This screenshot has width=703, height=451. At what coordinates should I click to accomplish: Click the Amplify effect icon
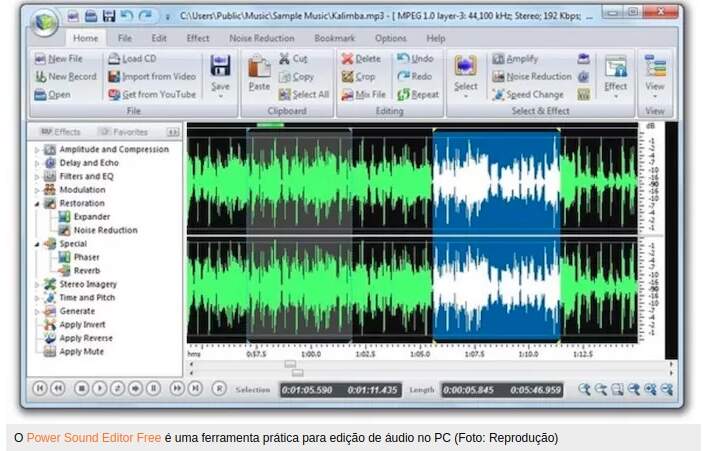(x=498, y=59)
